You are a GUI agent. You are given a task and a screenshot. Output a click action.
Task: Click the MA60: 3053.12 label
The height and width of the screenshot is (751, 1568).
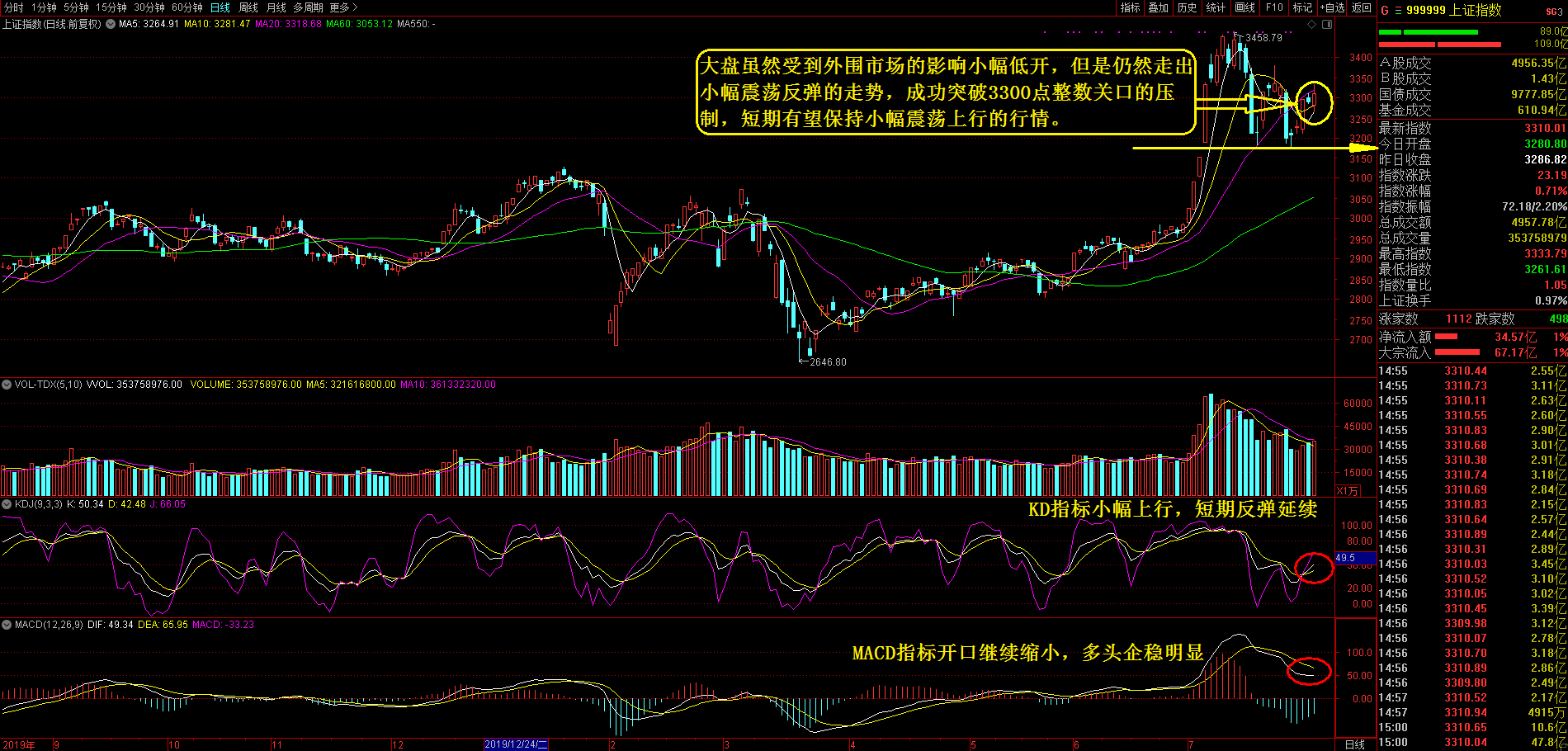pos(359,24)
